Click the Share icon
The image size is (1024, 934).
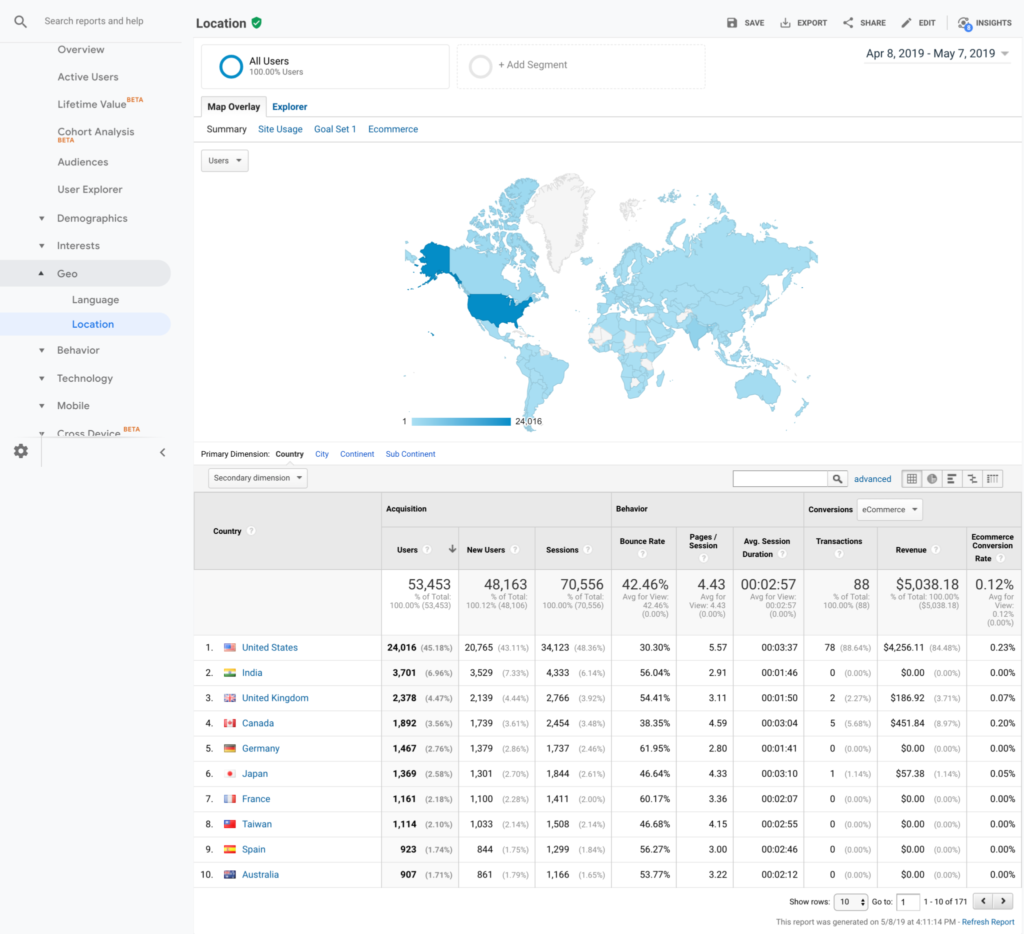848,23
